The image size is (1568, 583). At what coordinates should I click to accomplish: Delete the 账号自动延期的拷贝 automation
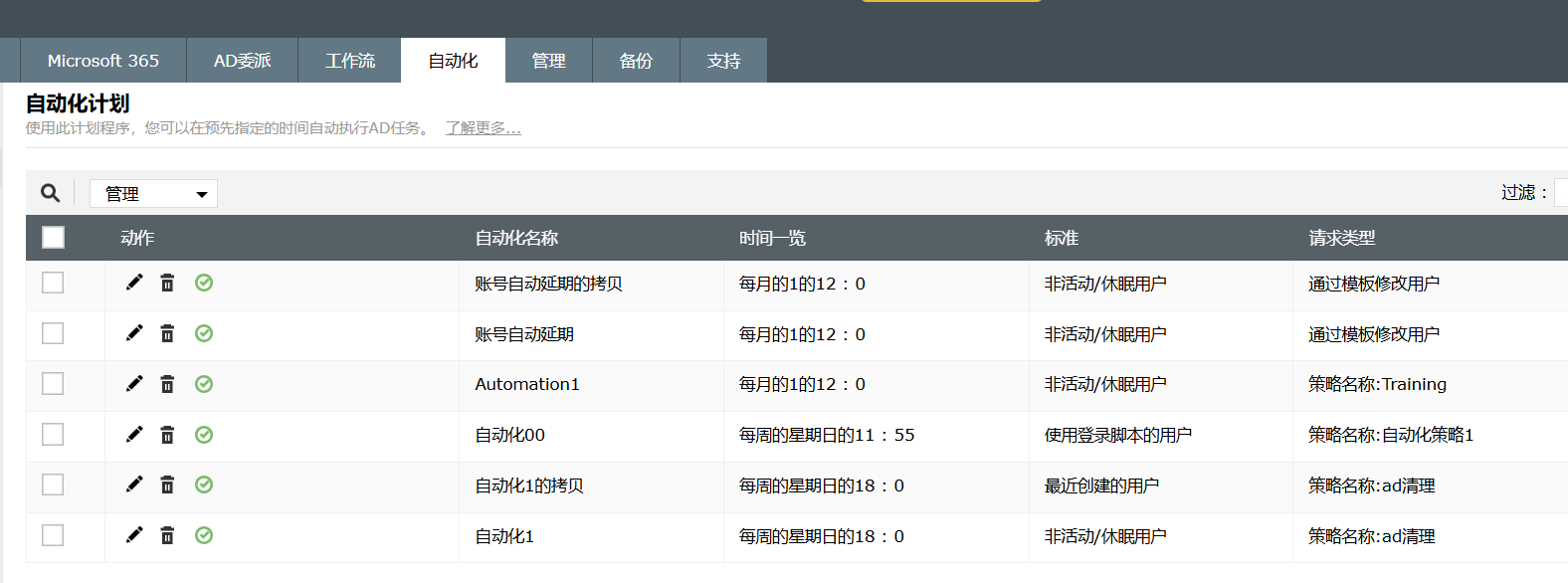pyautogui.click(x=167, y=283)
